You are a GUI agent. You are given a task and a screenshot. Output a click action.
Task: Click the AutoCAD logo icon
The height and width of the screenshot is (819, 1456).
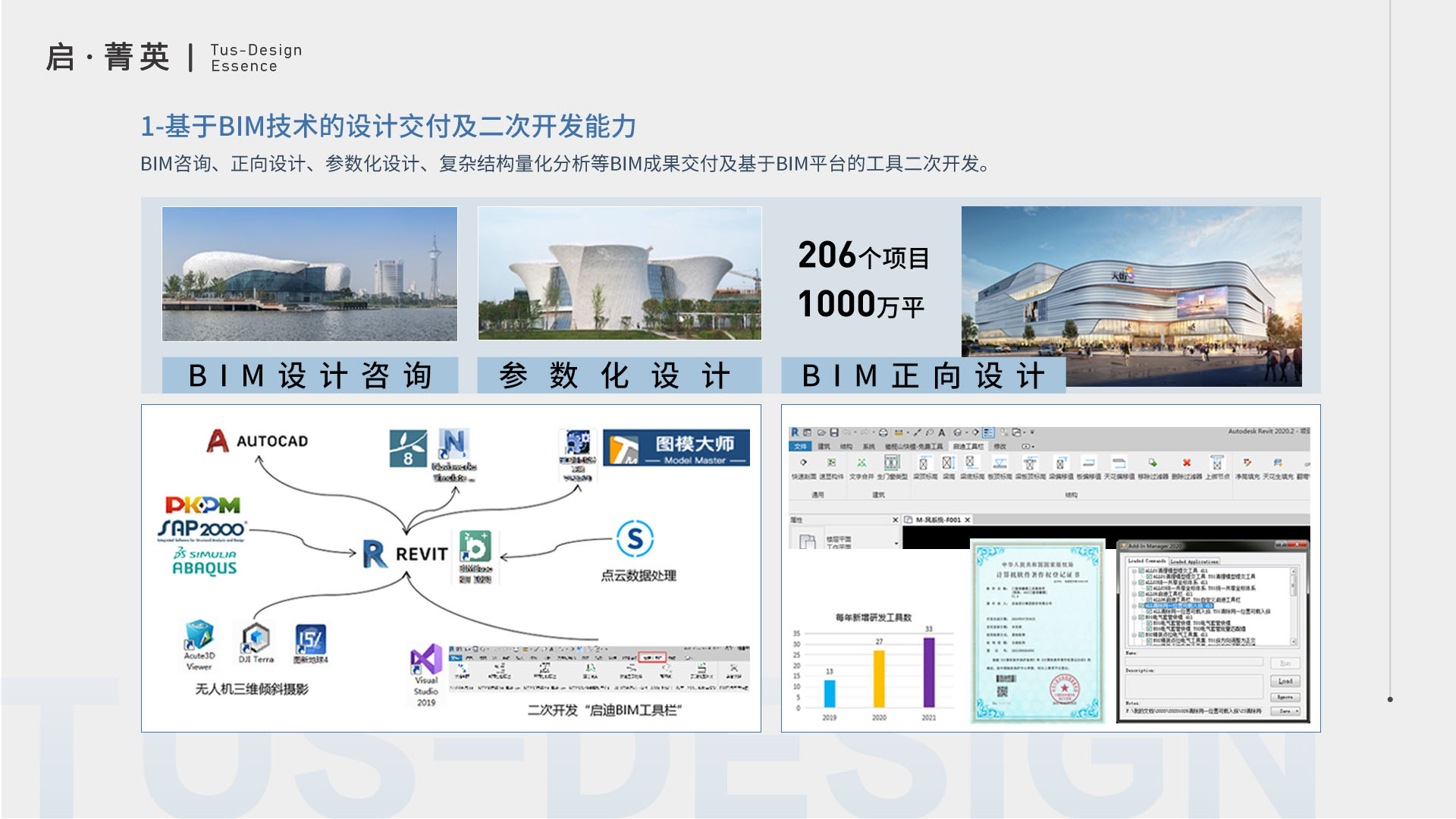point(218,441)
